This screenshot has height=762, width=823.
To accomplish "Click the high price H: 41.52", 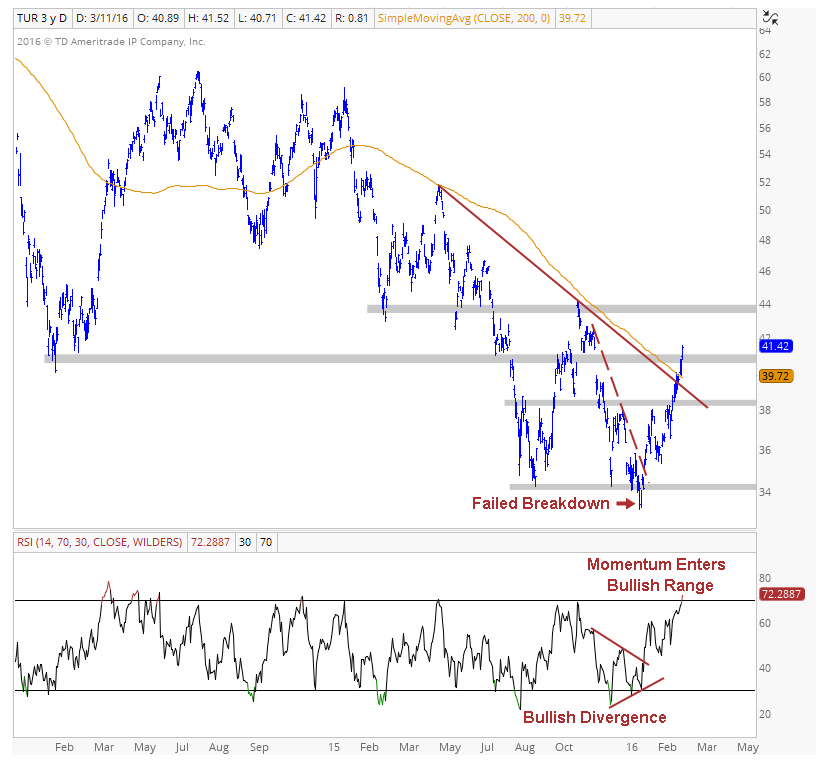I will [x=208, y=18].
